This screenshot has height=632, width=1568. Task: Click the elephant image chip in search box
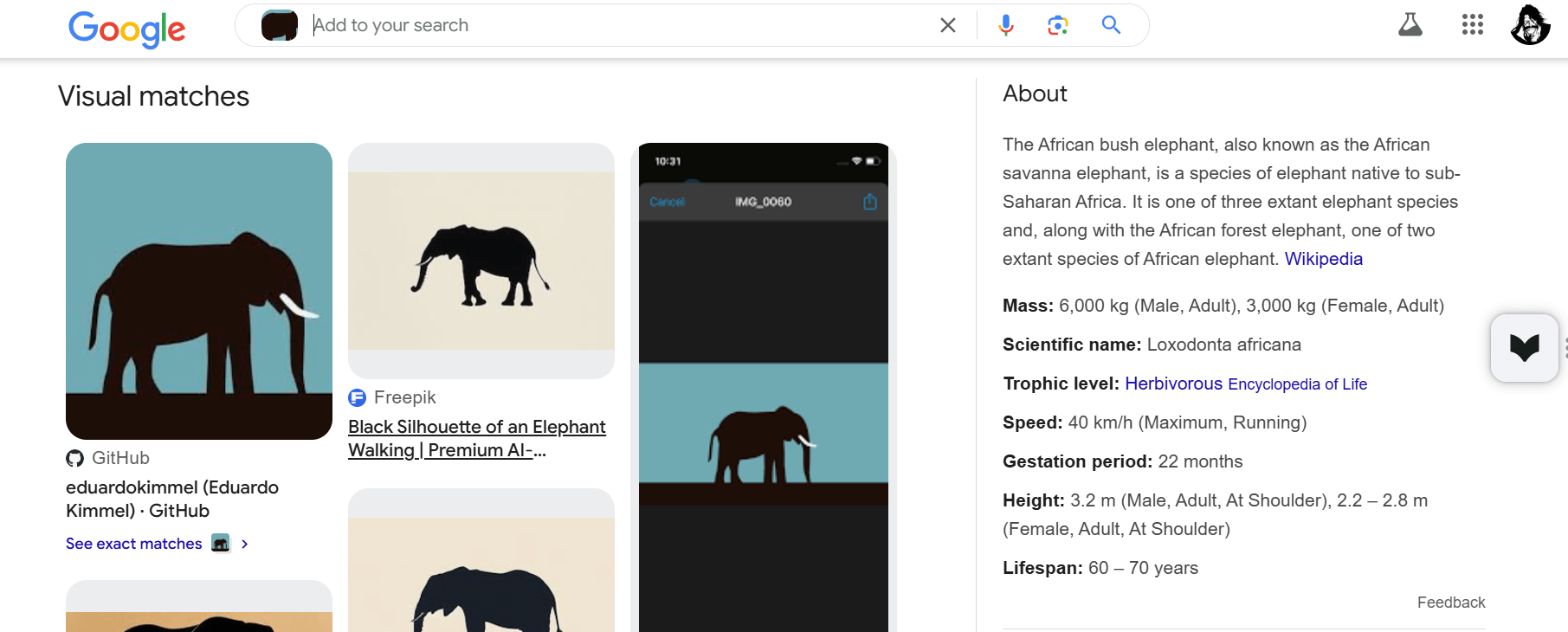(x=280, y=25)
